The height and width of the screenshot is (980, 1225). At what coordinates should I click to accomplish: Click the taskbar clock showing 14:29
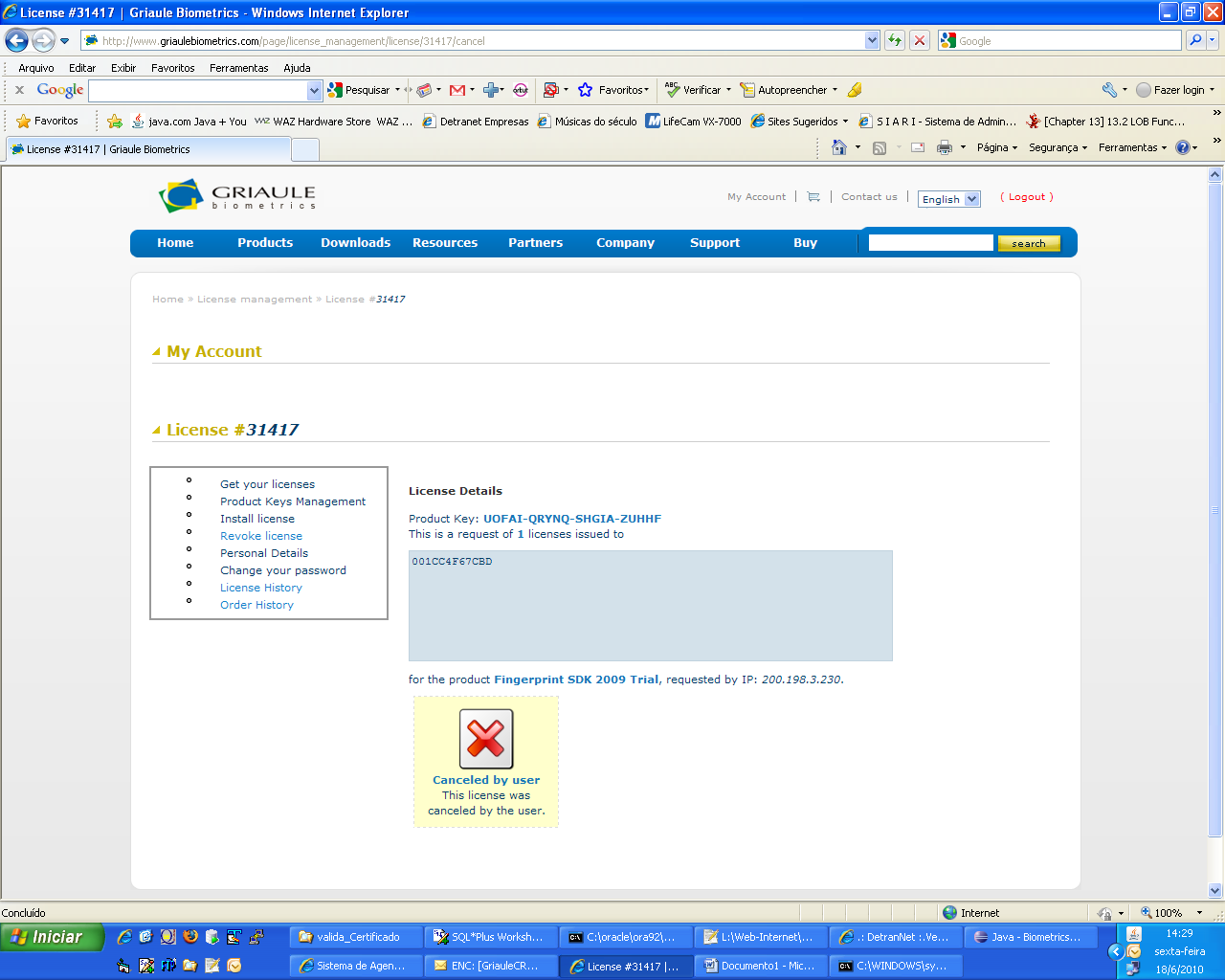[x=1179, y=933]
